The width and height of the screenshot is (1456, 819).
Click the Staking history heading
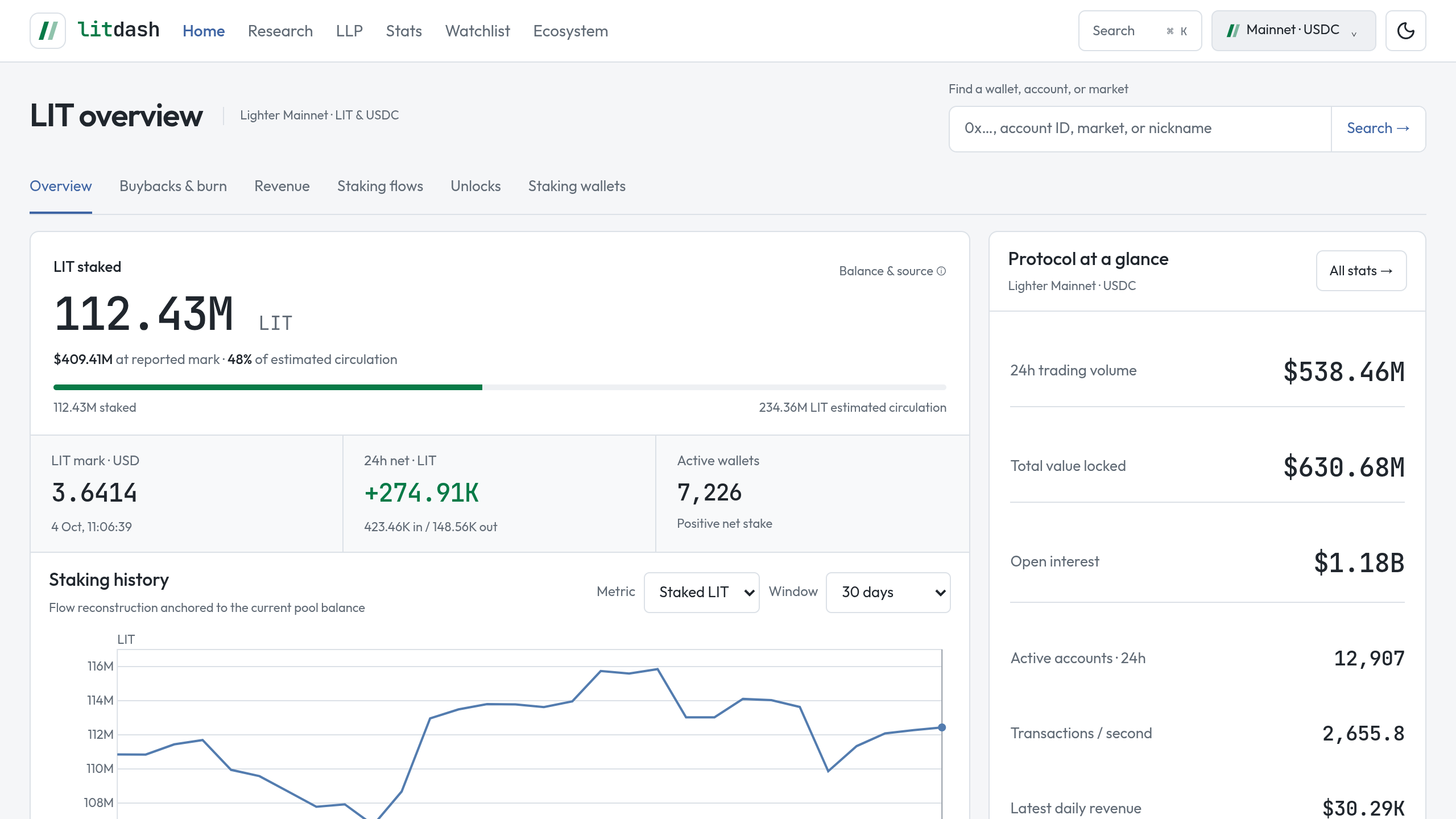(109, 580)
